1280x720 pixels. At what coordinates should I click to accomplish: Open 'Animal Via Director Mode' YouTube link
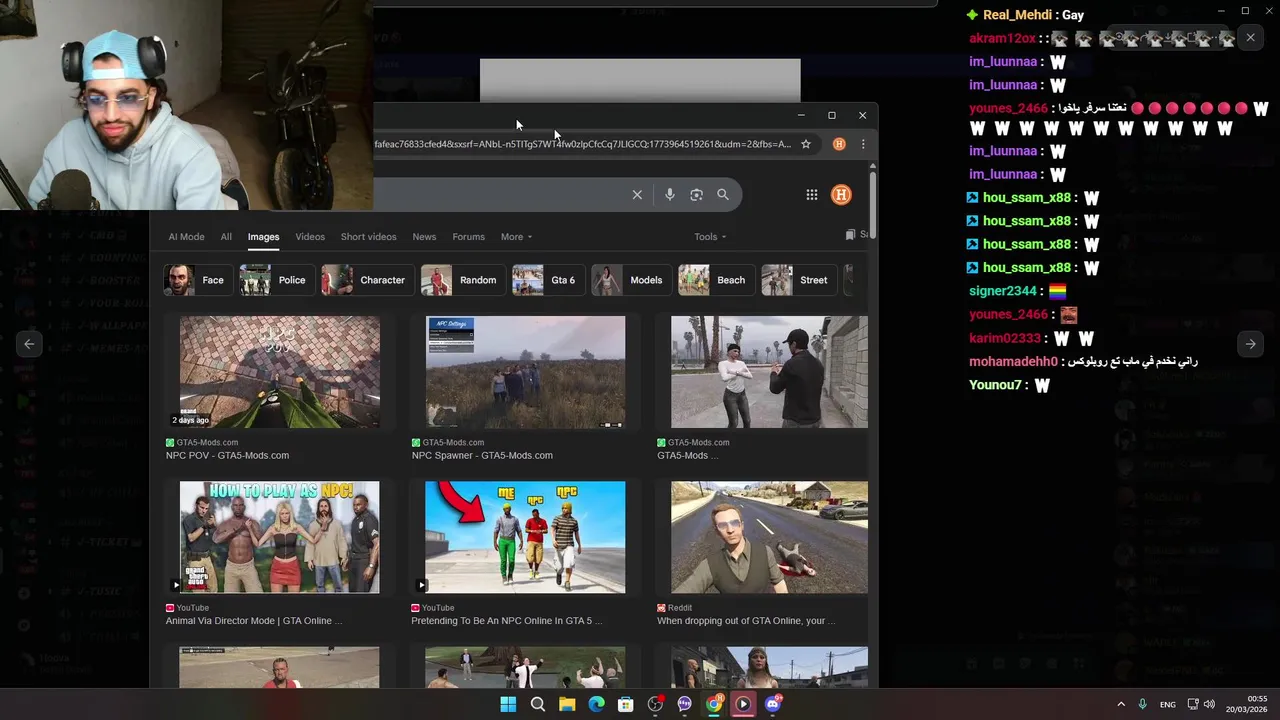[x=254, y=621]
